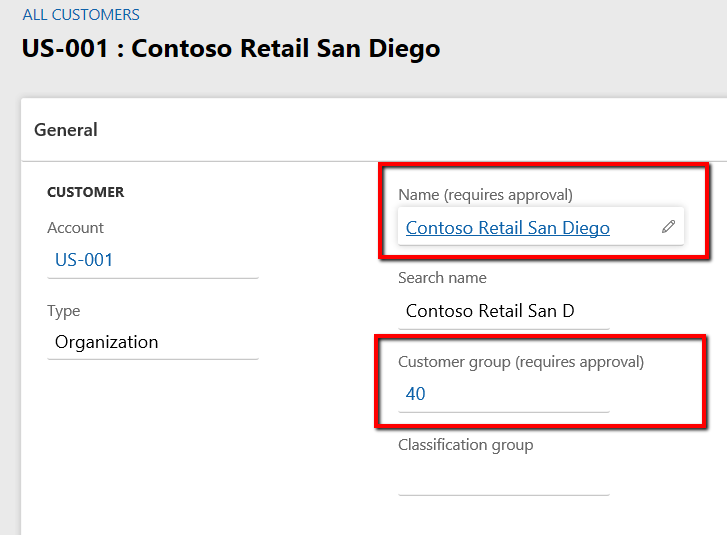Select the page title US-001 : Contoso Retail San Diego
This screenshot has width=727, height=535.
(231, 49)
